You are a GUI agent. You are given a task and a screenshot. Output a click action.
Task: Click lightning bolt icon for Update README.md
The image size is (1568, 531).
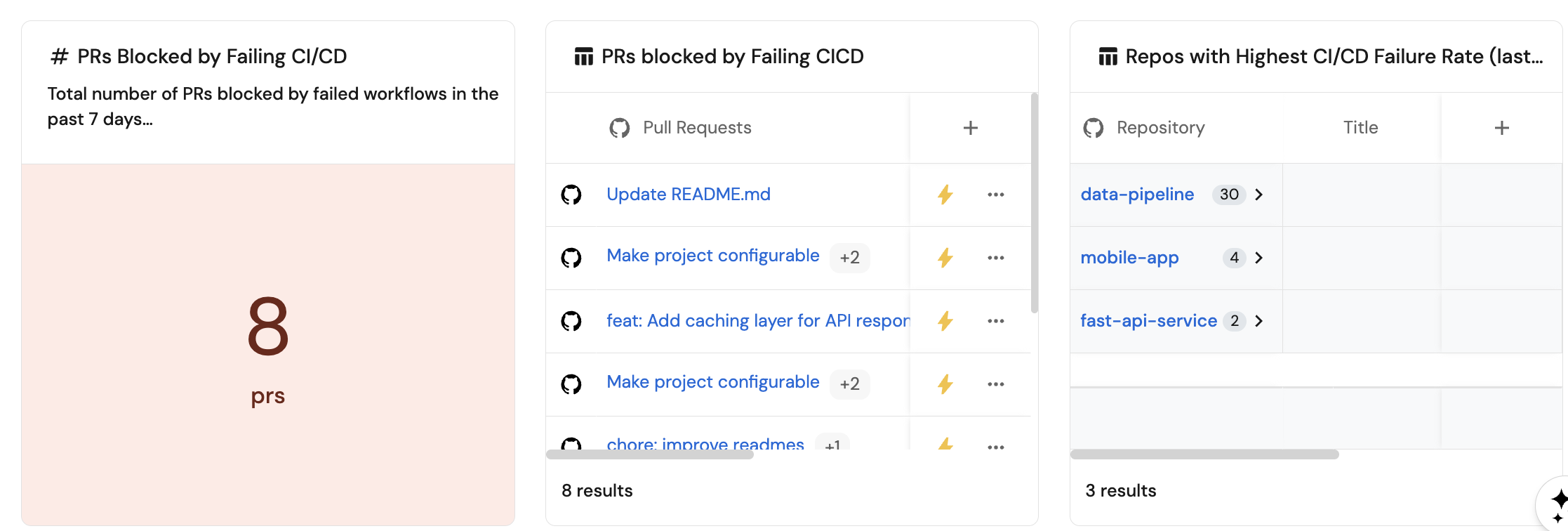[945, 195]
